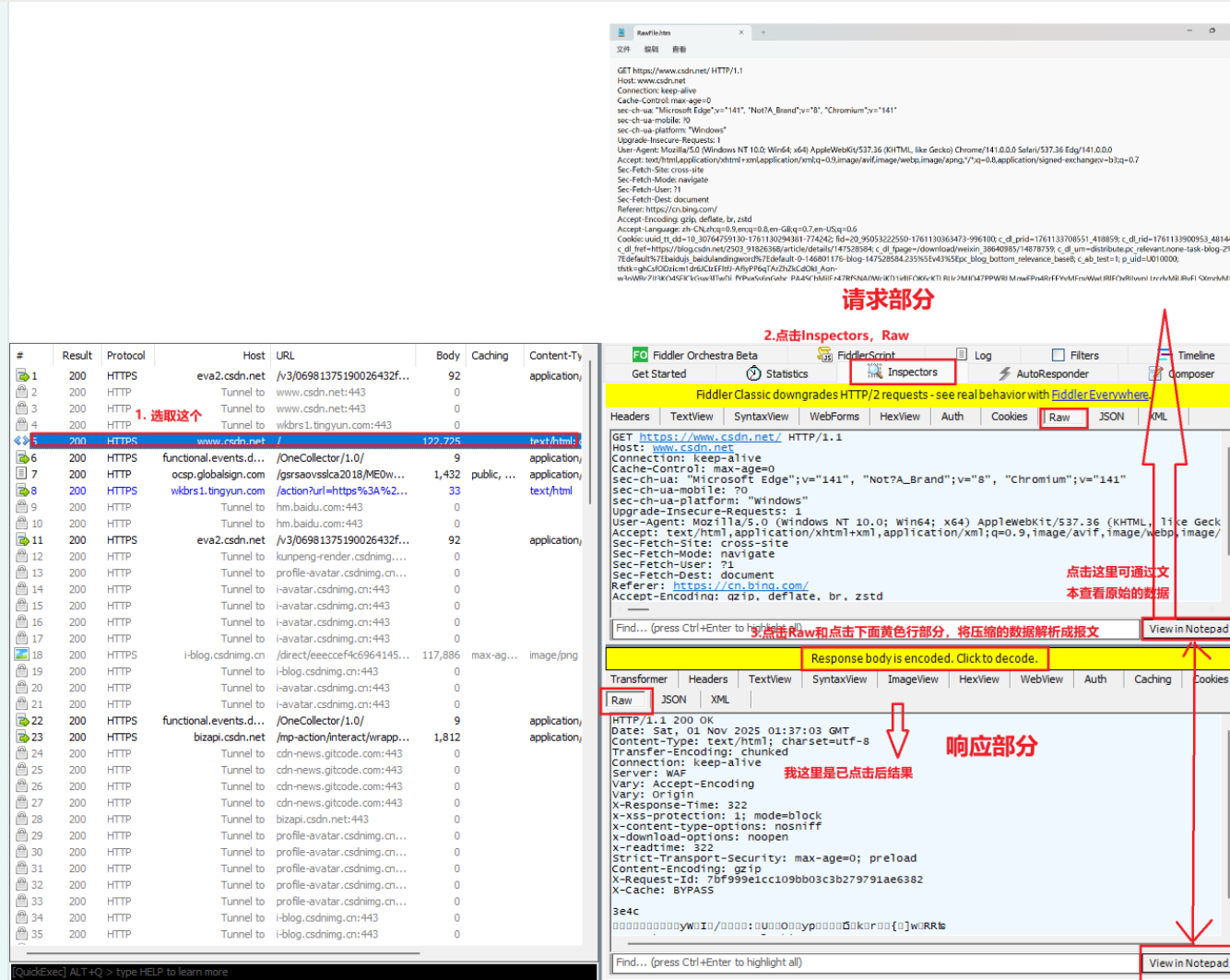Open the response WebView tab
Image resolution: width=1230 pixels, height=980 pixels.
1042,679
